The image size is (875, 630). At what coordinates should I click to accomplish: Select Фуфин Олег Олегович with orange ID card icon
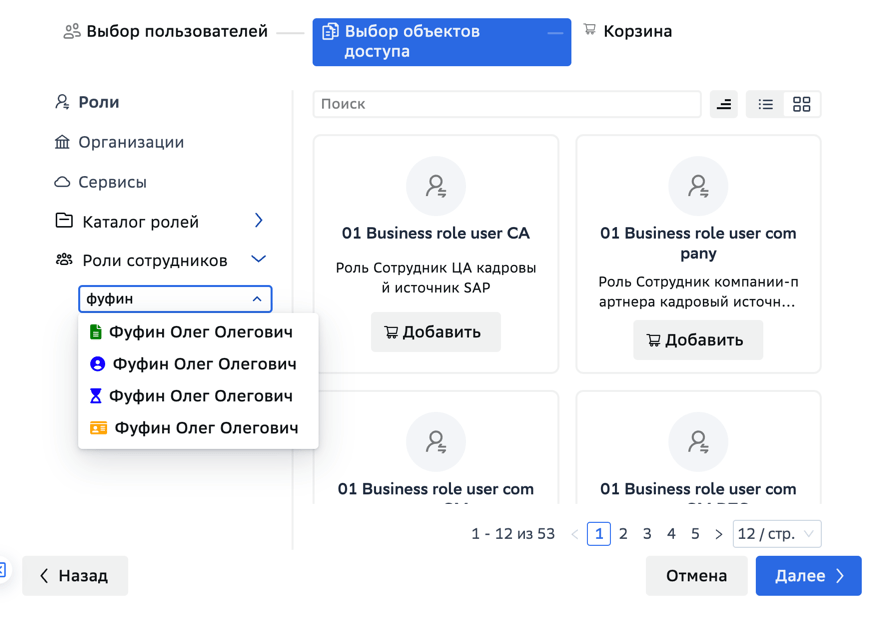(198, 428)
